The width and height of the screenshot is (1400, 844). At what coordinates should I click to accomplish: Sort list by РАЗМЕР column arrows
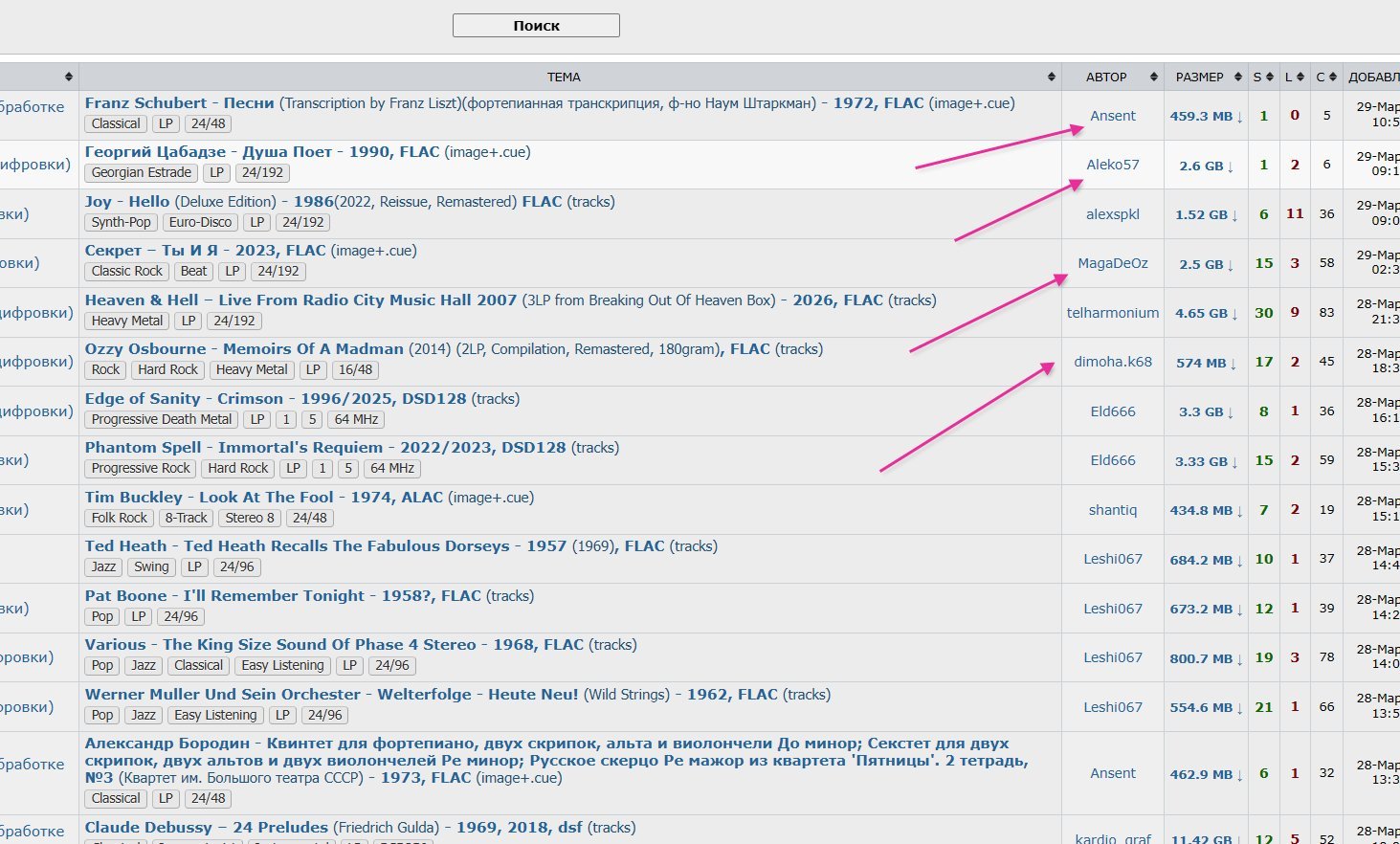(1237, 78)
